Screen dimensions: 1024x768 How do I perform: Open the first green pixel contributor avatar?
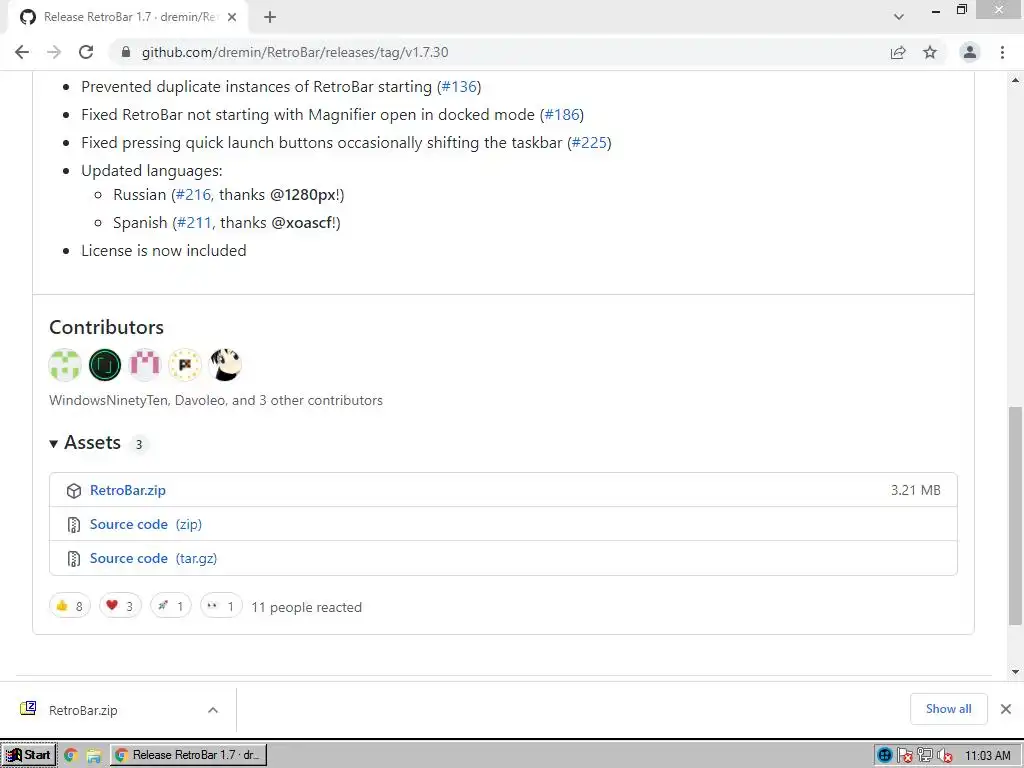coord(65,365)
